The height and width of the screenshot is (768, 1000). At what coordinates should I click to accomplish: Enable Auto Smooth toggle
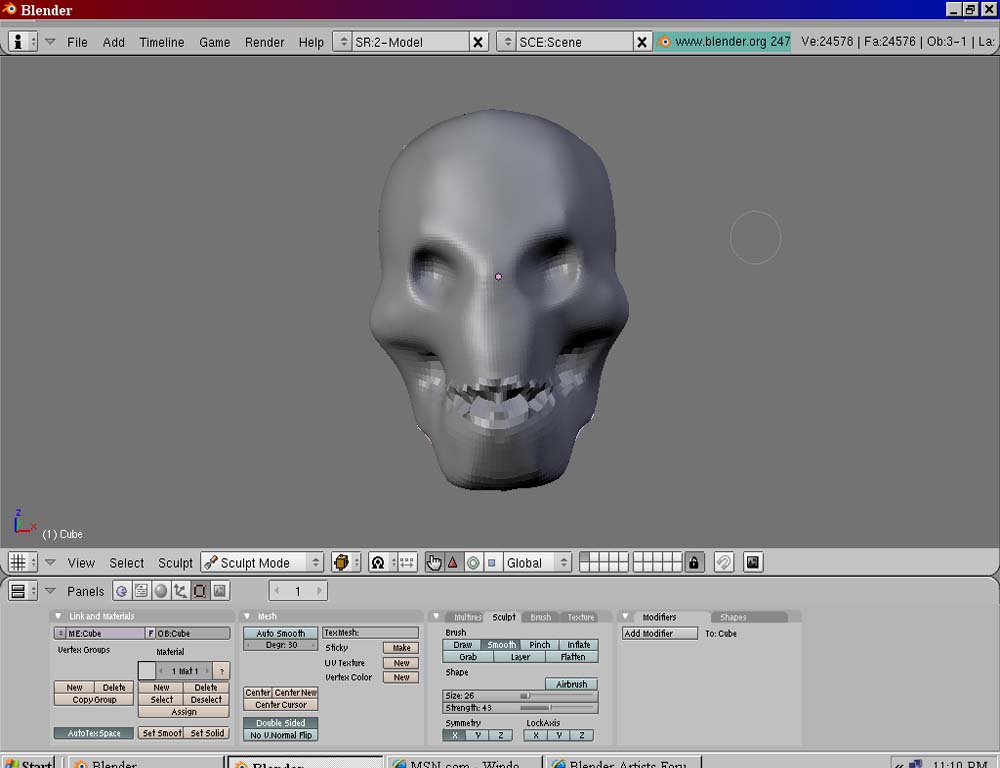(280, 633)
